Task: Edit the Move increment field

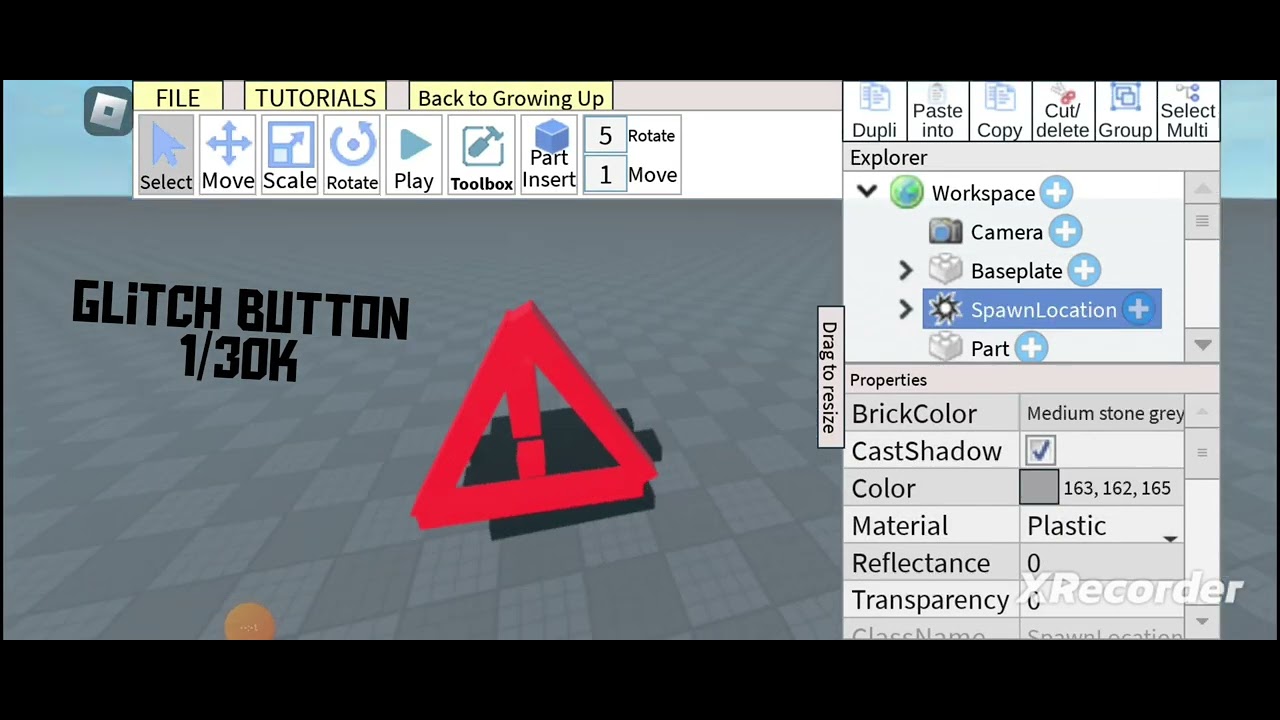Action: (605, 175)
